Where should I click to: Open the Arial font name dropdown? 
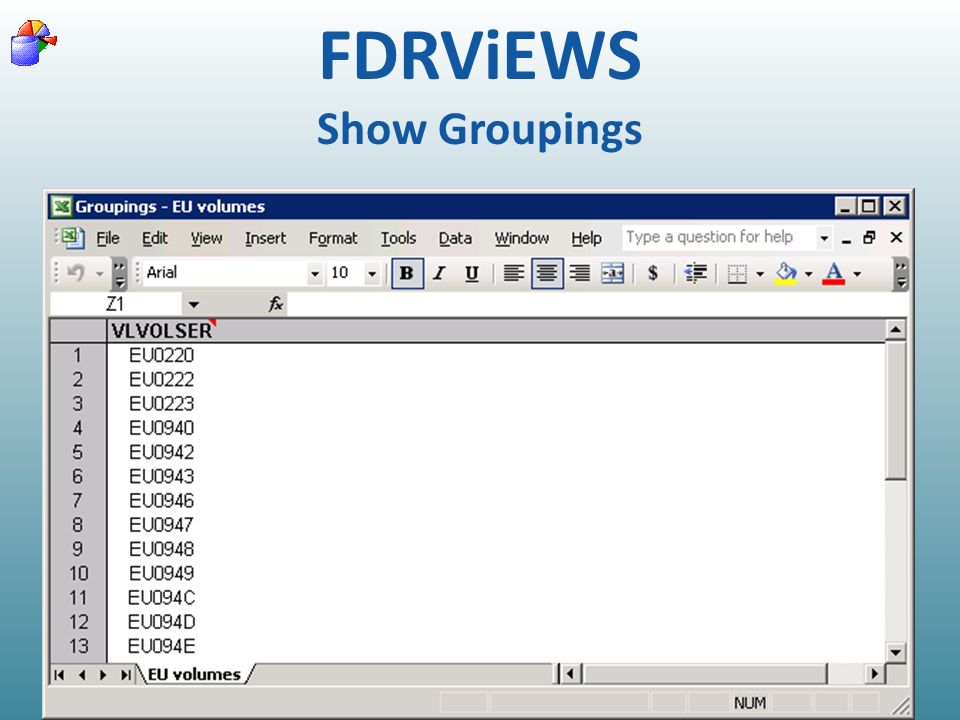tap(315, 274)
